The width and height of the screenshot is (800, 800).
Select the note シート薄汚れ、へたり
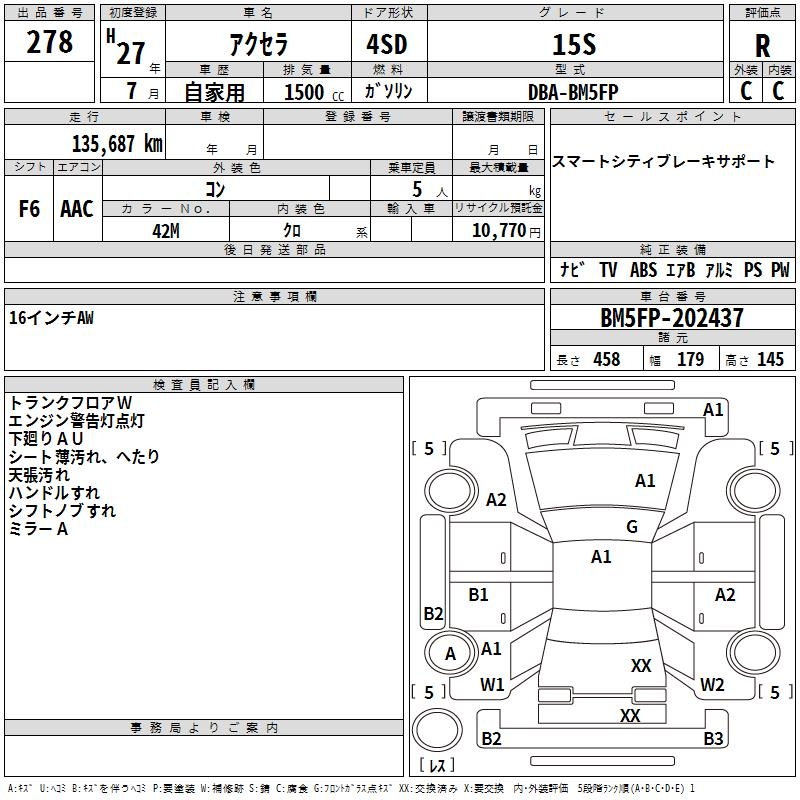pos(84,457)
